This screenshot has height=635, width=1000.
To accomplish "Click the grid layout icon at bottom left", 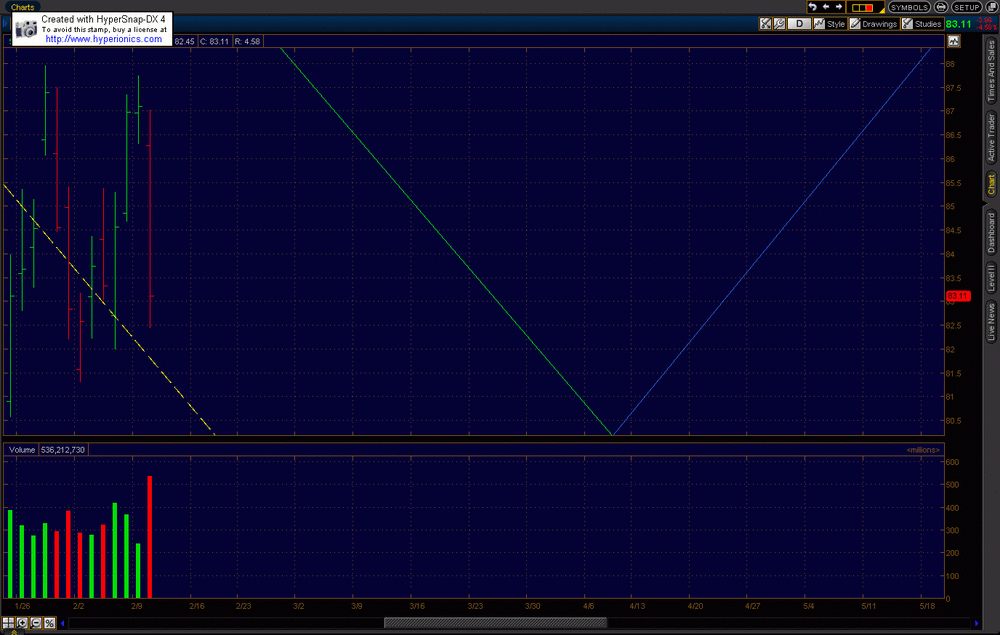I will pos(8,623).
